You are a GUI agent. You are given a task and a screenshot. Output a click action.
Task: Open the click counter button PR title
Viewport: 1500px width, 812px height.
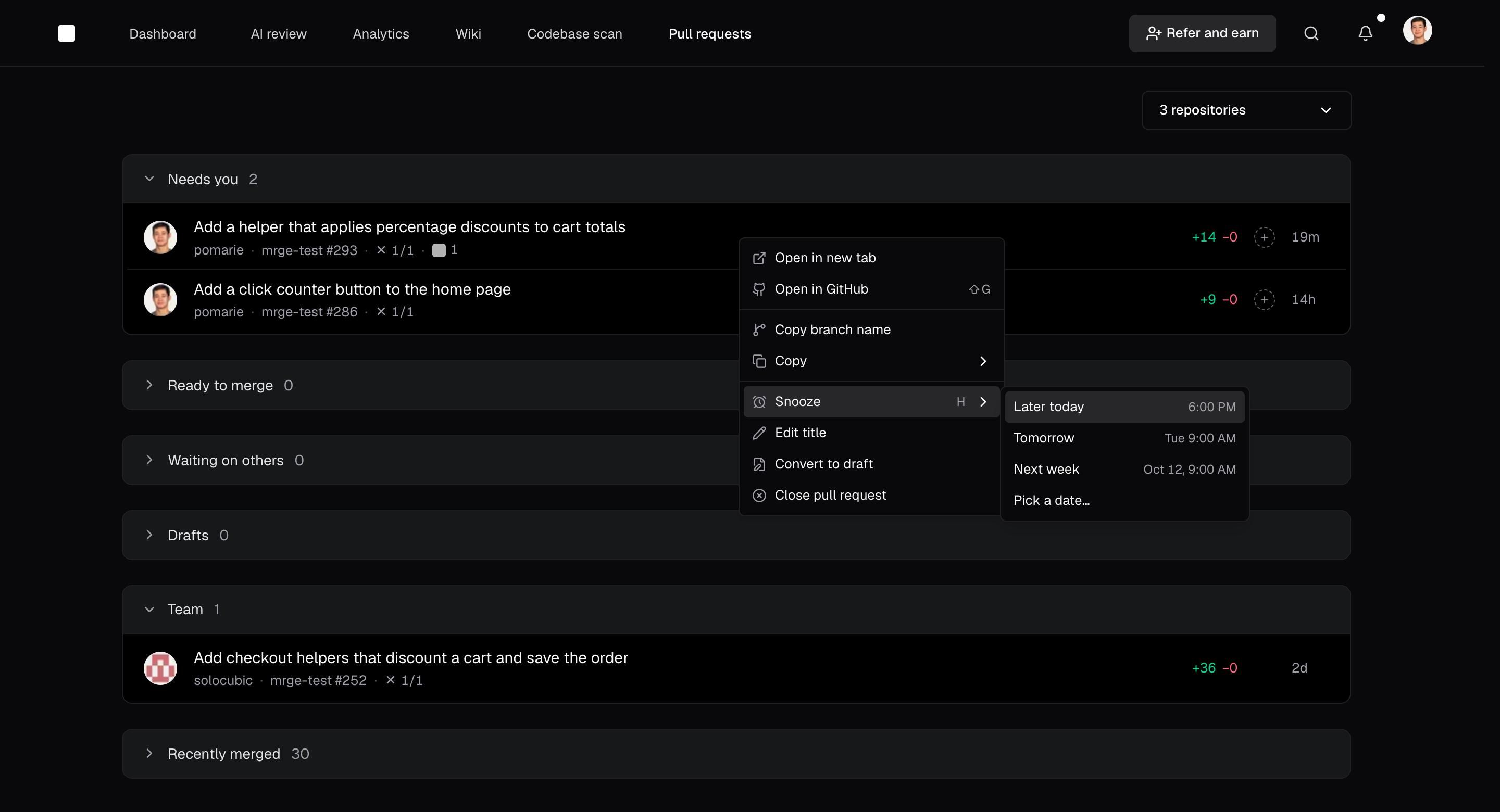(352, 289)
